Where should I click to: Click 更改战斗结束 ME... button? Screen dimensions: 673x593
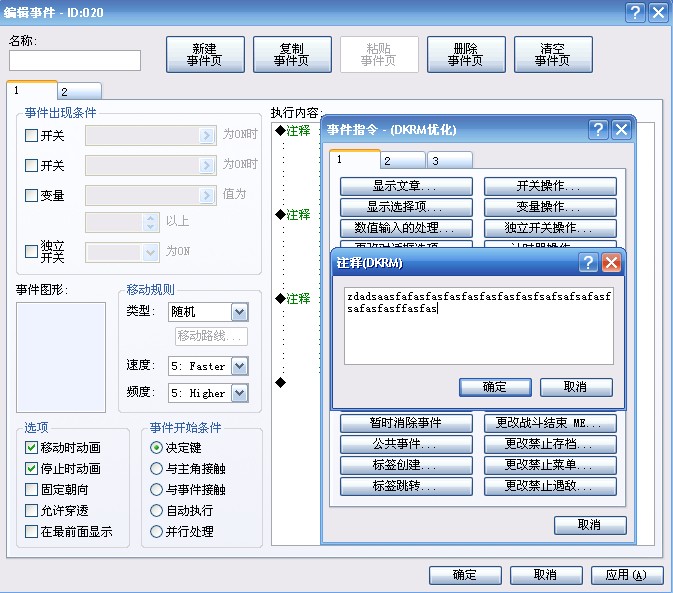click(550, 424)
